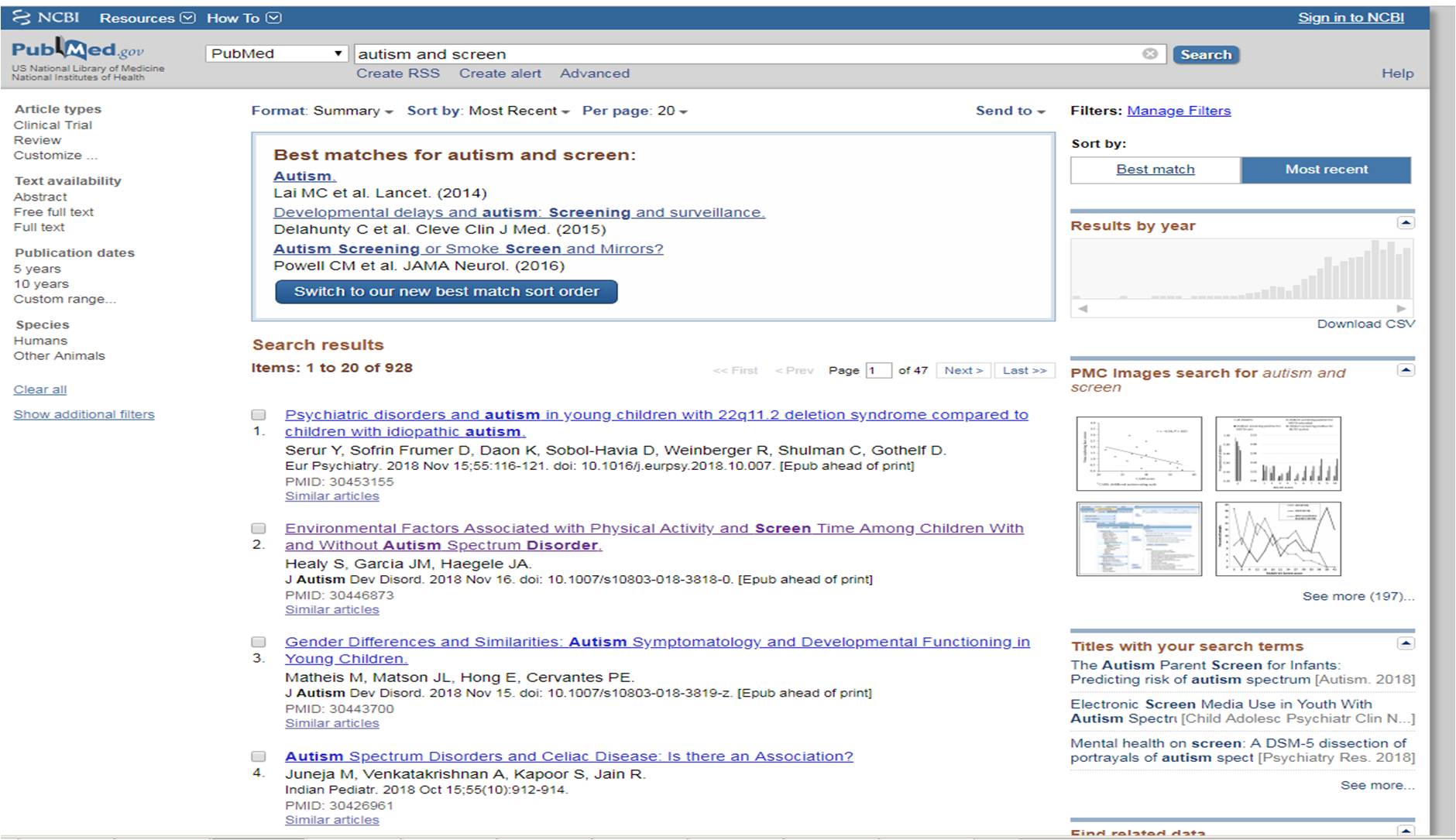Image resolution: width=1456 pixels, height=840 pixels.
Task: Select the Most recent sort tab
Action: tap(1326, 170)
